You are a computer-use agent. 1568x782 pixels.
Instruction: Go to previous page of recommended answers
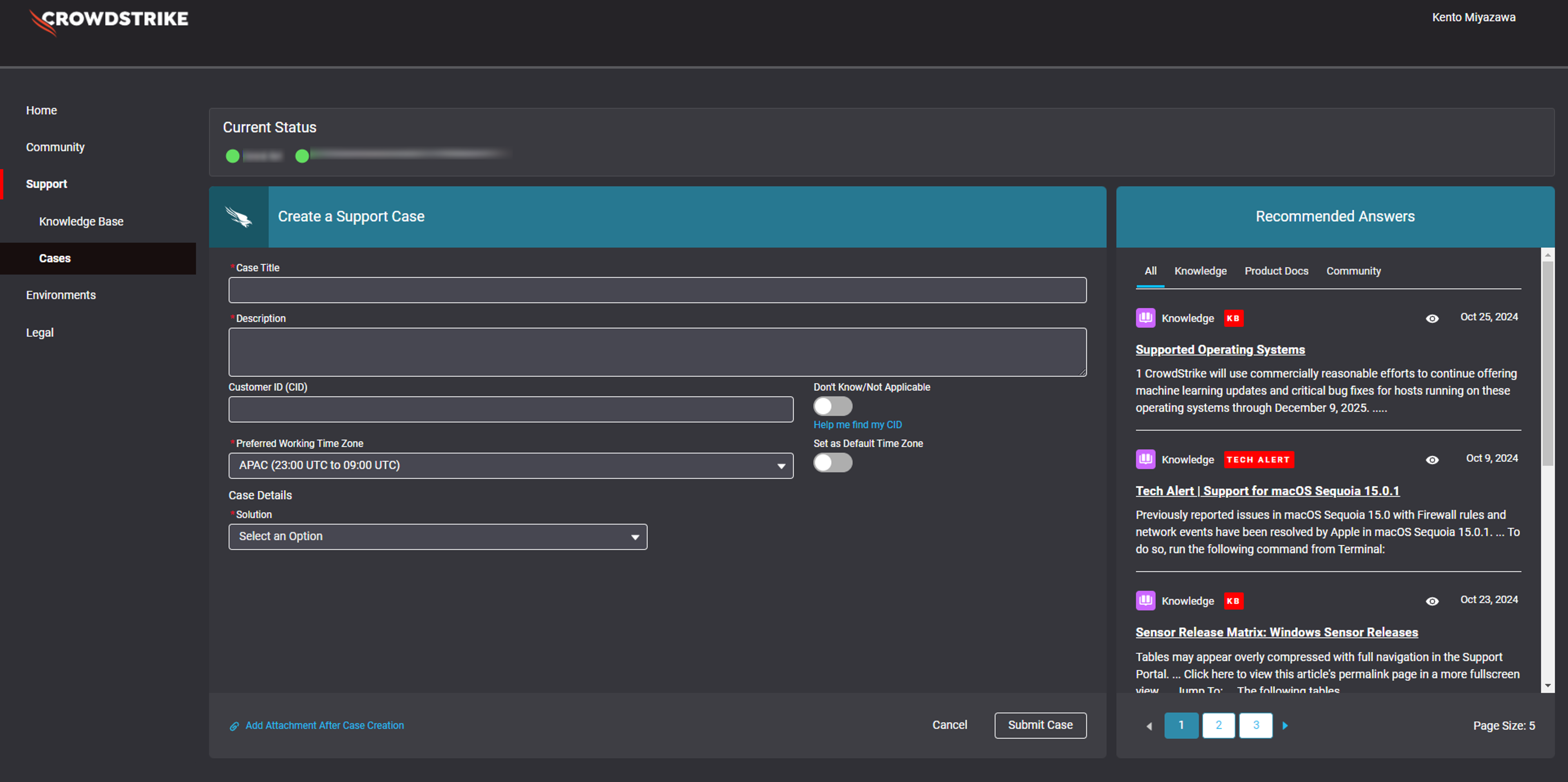tap(1149, 725)
